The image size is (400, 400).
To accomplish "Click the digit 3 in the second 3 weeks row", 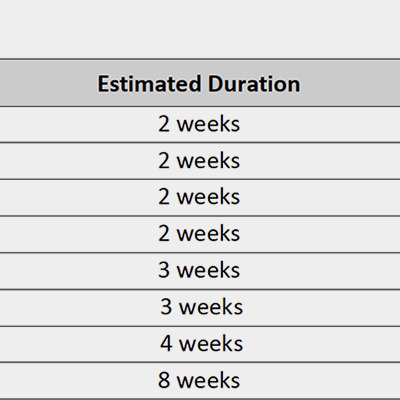I will tap(166, 307).
